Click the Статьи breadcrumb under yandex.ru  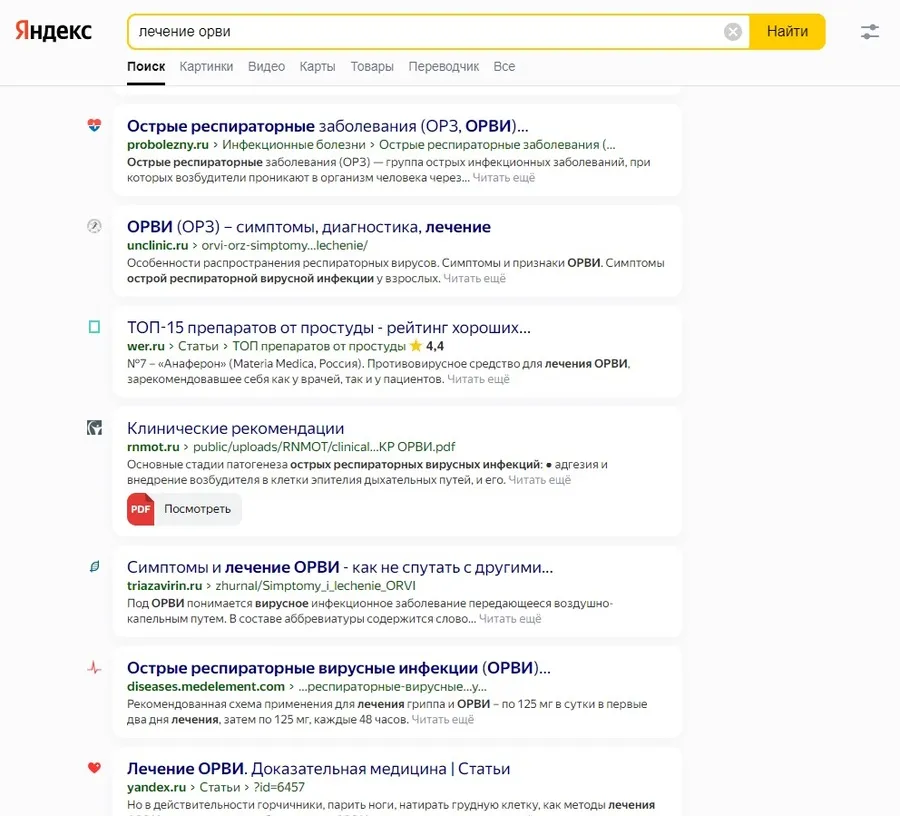tap(220, 787)
